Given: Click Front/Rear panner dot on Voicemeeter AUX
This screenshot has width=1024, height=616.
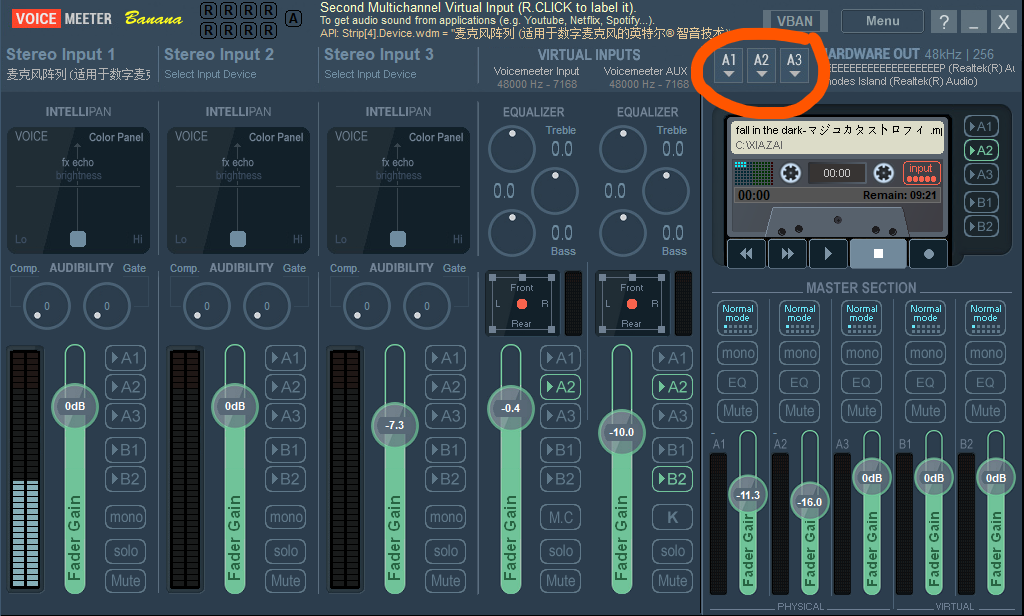Looking at the screenshot, I should [x=632, y=304].
